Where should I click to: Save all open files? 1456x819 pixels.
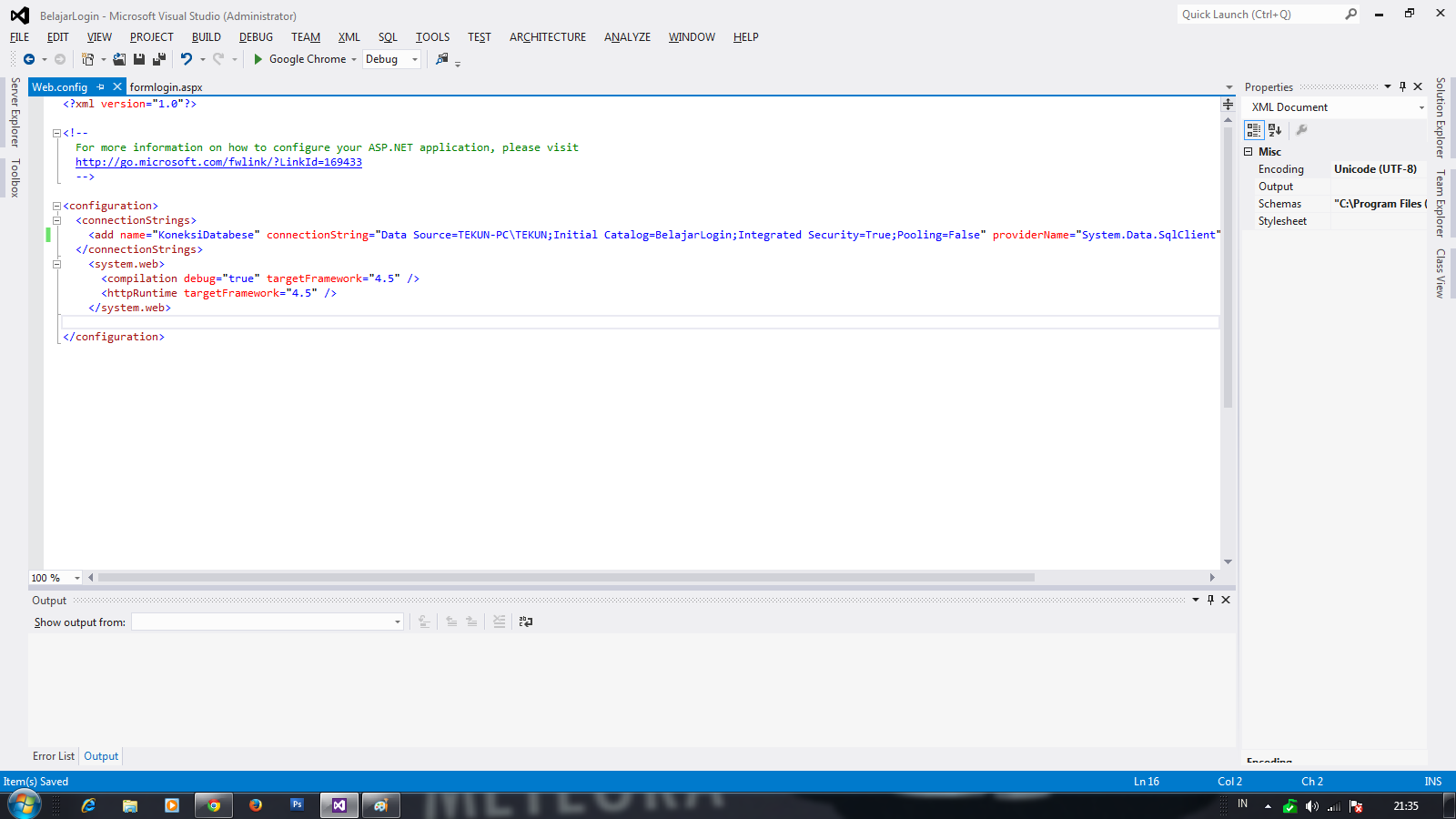158,59
